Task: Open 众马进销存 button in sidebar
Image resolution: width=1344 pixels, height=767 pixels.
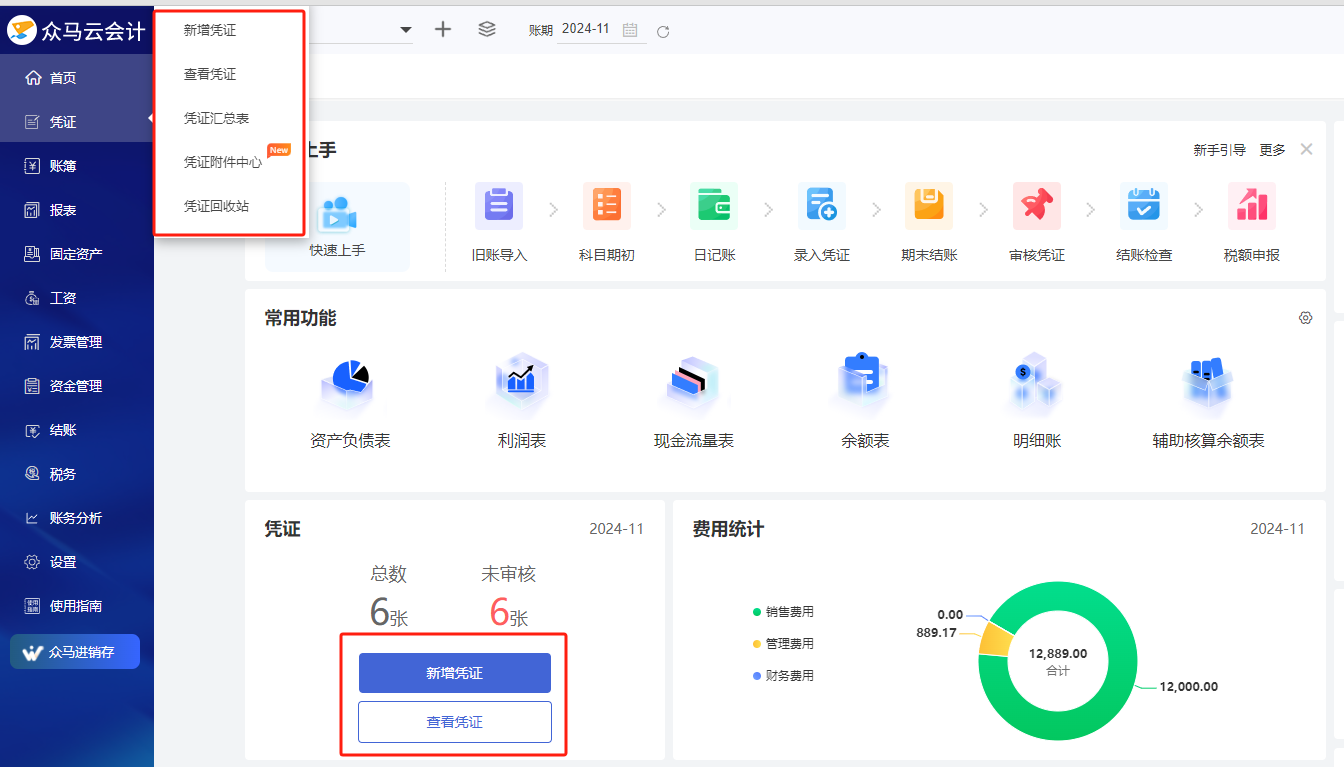Action: (x=75, y=652)
